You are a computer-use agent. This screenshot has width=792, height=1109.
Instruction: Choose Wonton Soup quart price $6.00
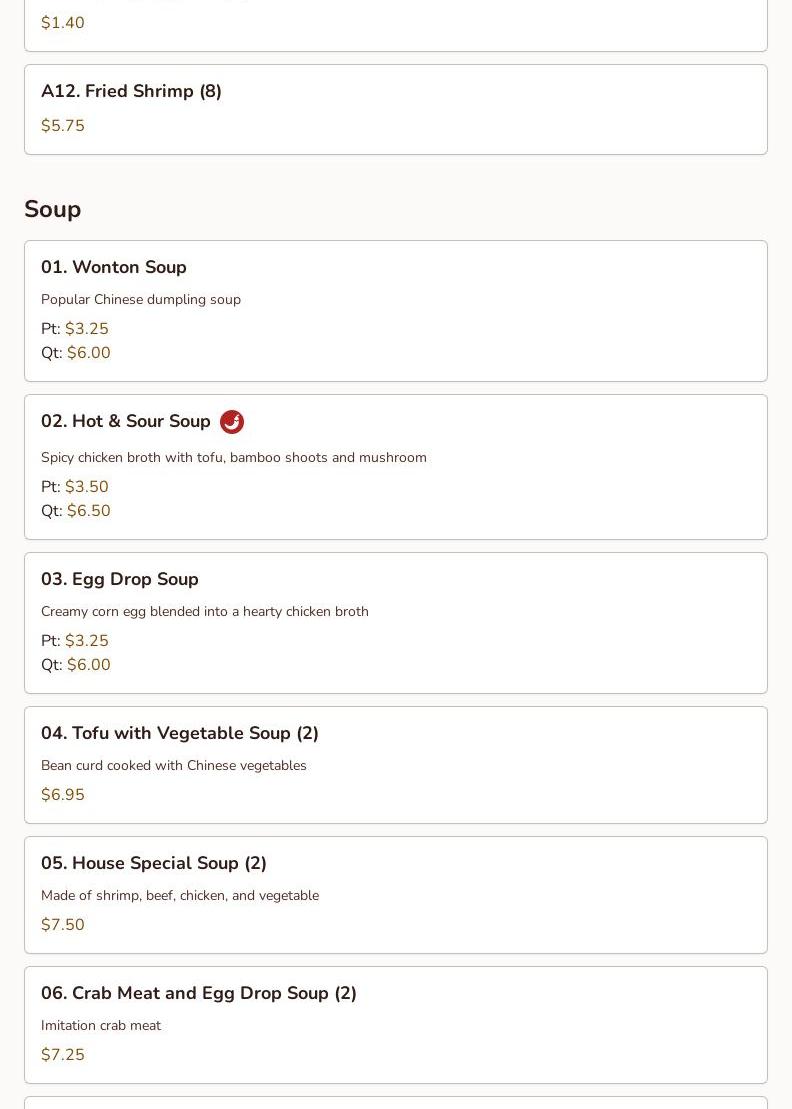pyautogui.click(x=89, y=353)
